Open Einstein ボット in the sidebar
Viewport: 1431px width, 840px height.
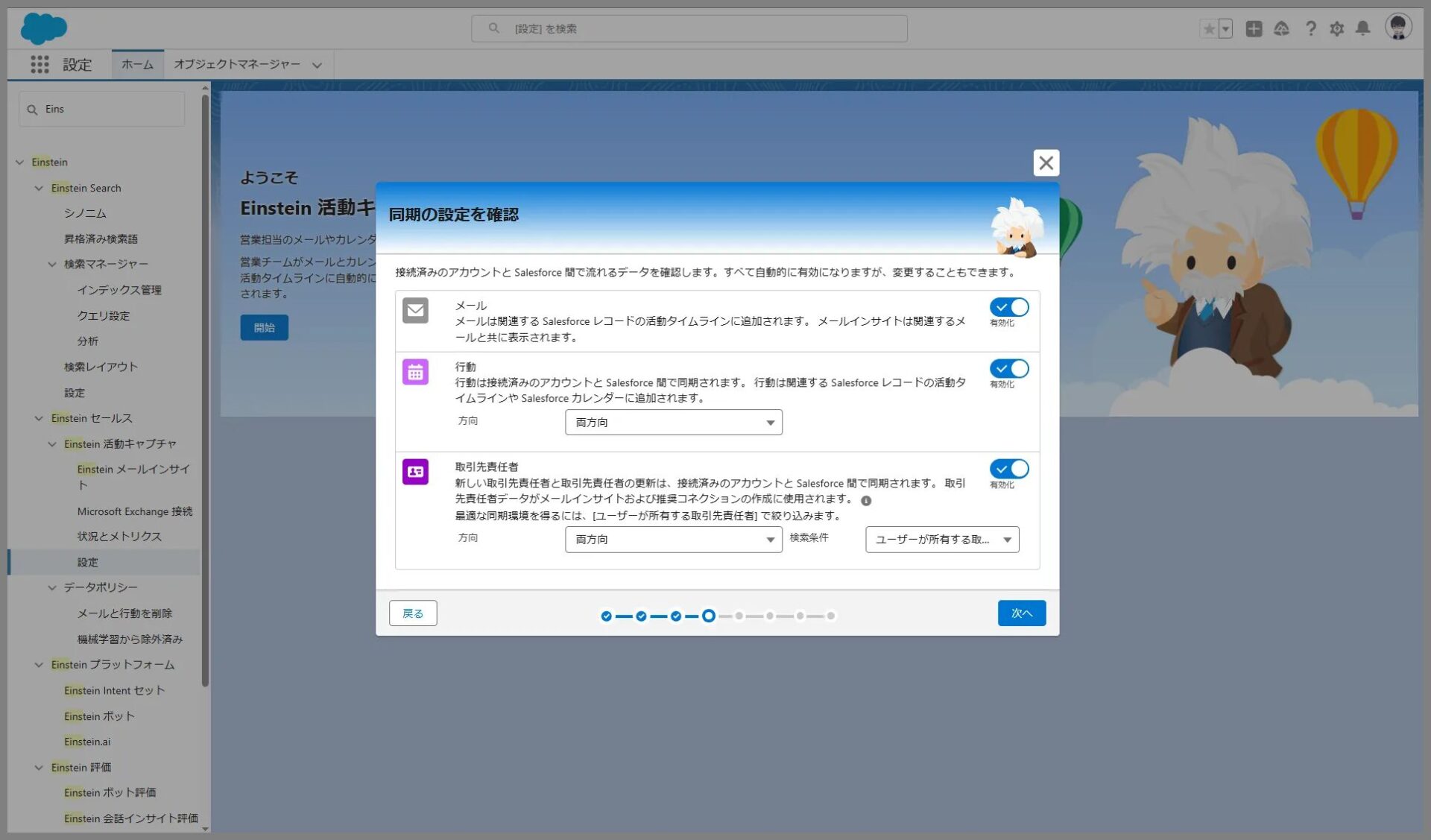pyautogui.click(x=99, y=716)
